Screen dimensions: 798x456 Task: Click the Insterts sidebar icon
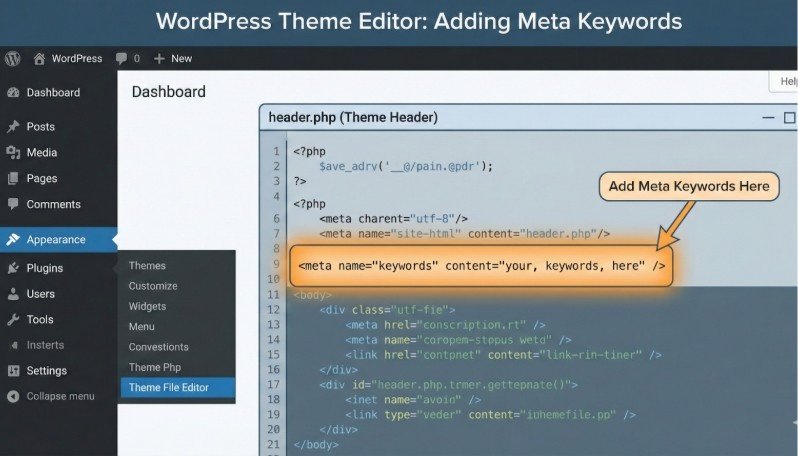click(x=14, y=345)
